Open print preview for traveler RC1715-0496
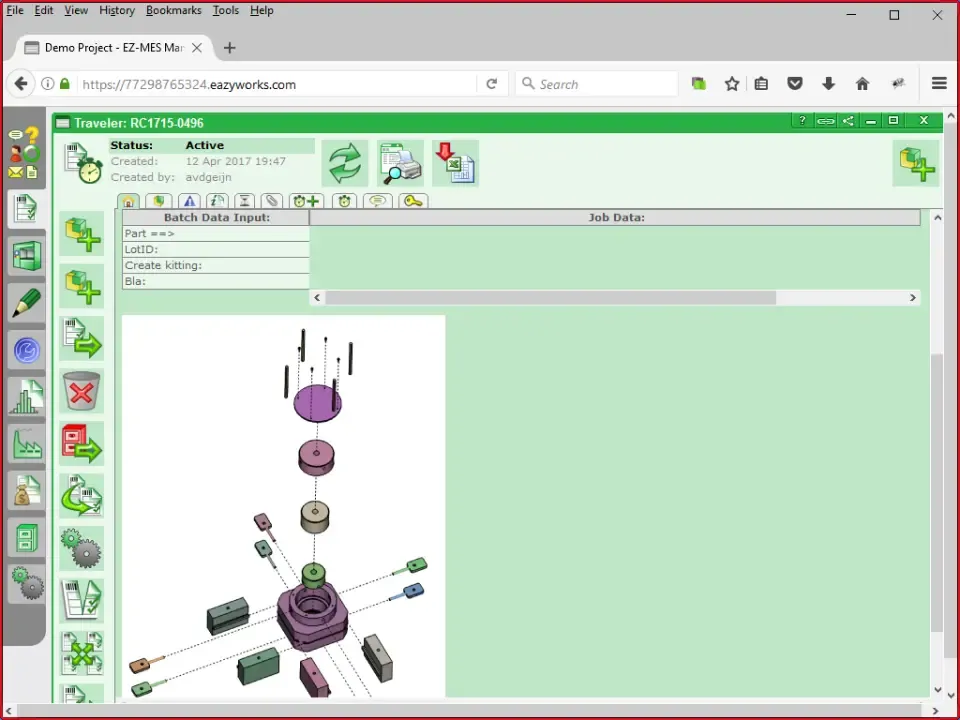The height and width of the screenshot is (720, 960). click(x=400, y=163)
